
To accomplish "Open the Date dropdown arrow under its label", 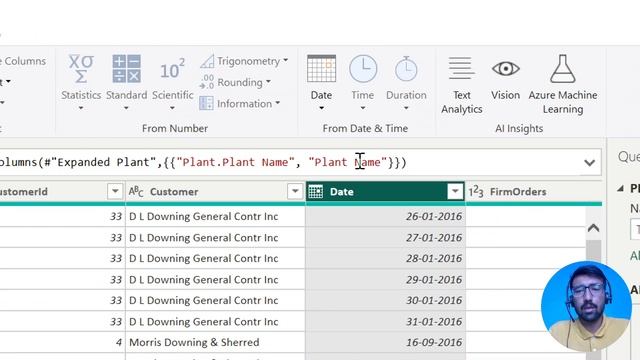I will click(x=322, y=108).
